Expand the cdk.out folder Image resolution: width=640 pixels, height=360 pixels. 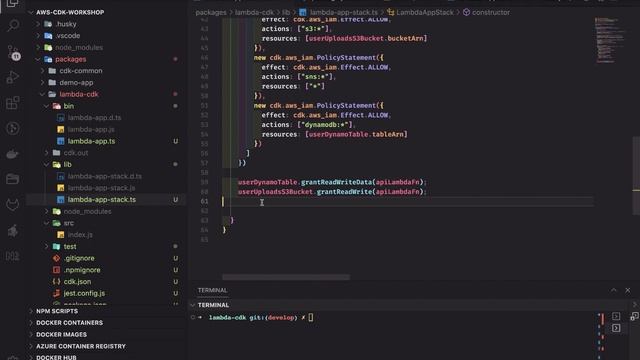47,153
